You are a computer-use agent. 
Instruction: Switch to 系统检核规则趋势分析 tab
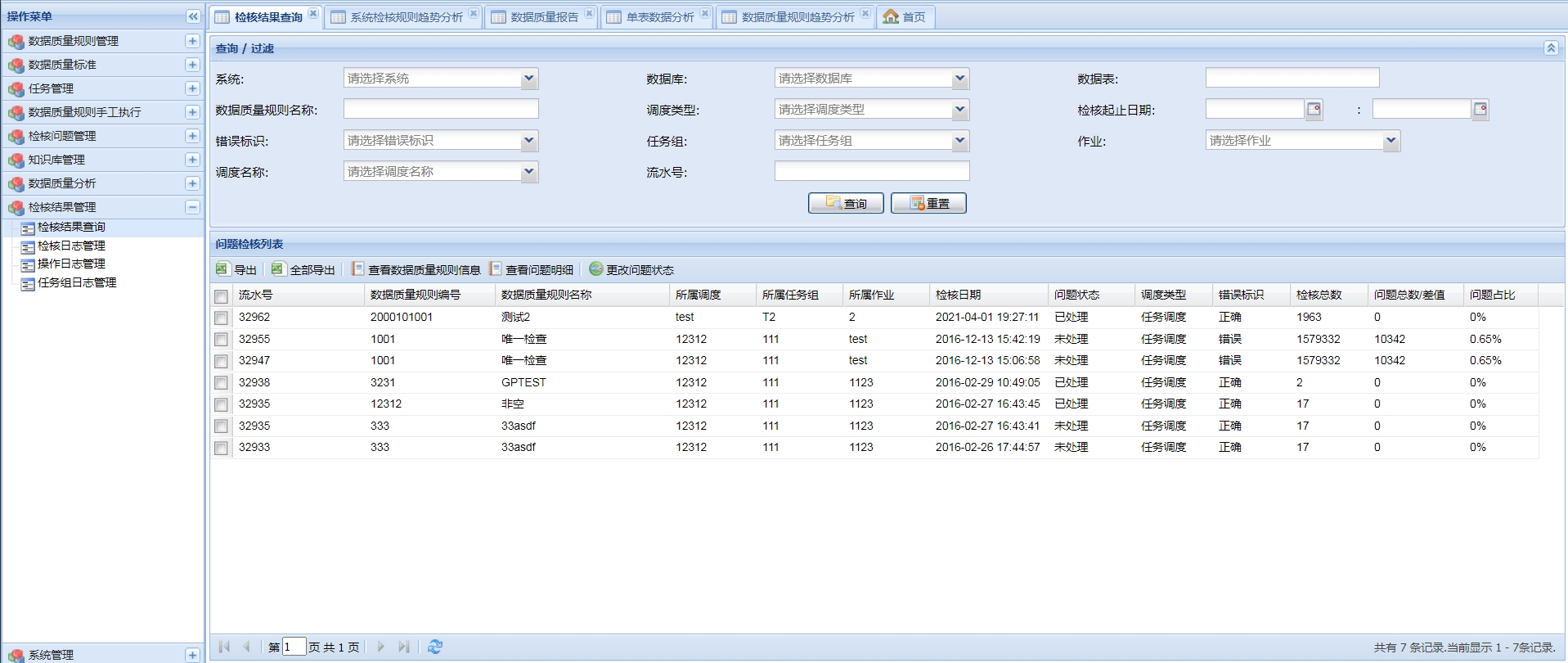tap(406, 17)
